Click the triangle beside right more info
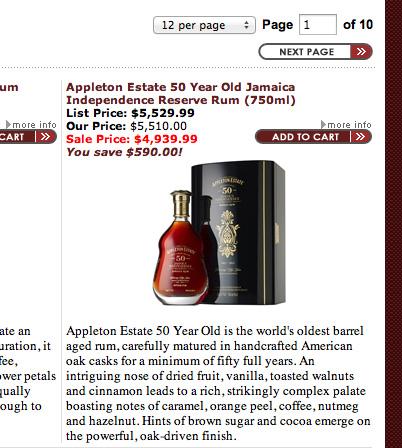 point(323,124)
